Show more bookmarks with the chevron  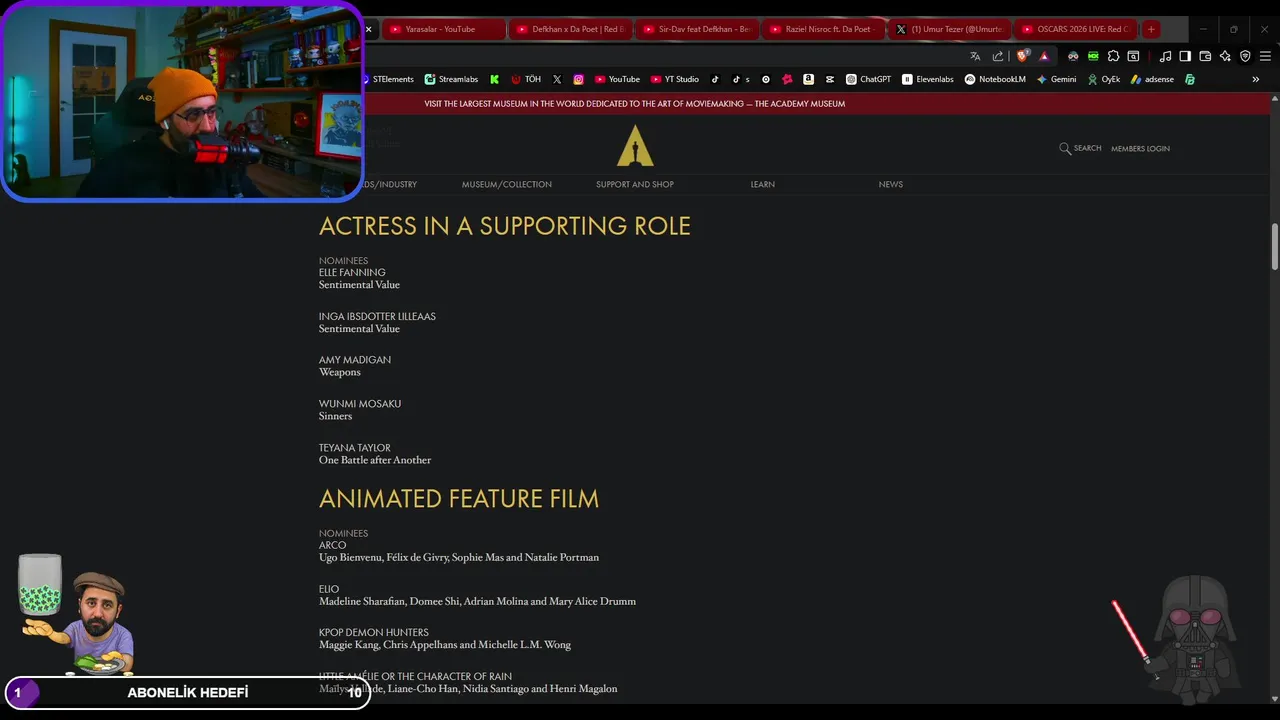point(1255,79)
